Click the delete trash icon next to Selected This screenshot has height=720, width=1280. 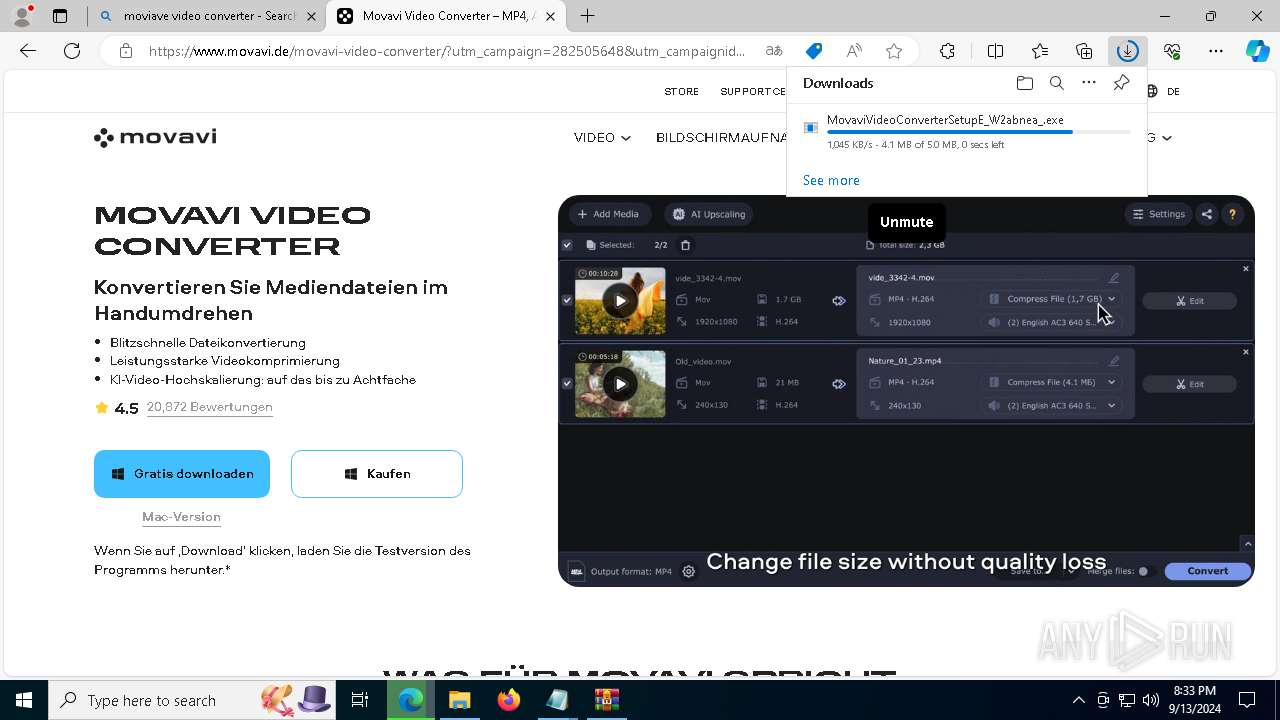685,245
